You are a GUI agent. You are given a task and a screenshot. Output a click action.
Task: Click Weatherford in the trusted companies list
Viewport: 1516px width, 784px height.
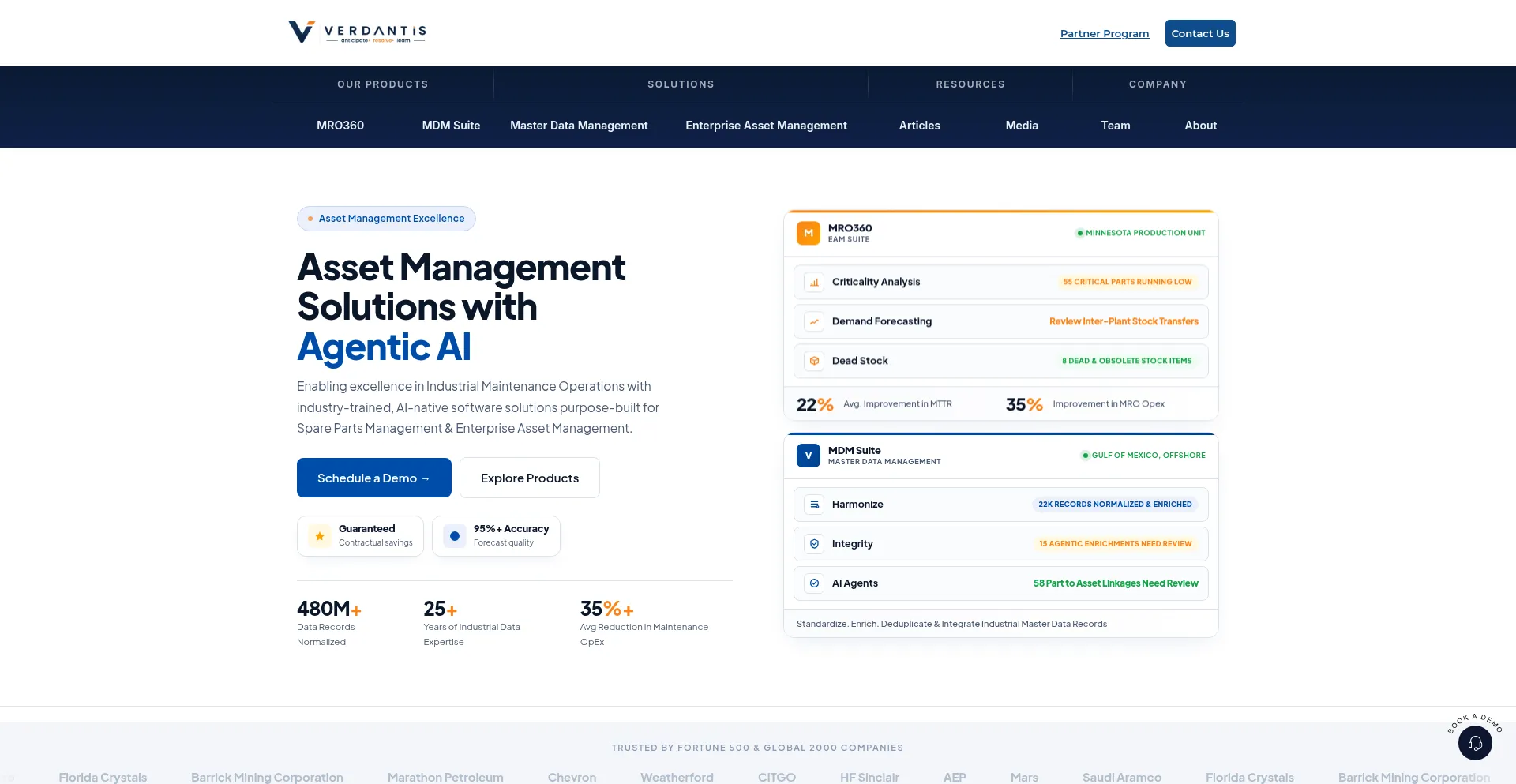[x=677, y=777]
